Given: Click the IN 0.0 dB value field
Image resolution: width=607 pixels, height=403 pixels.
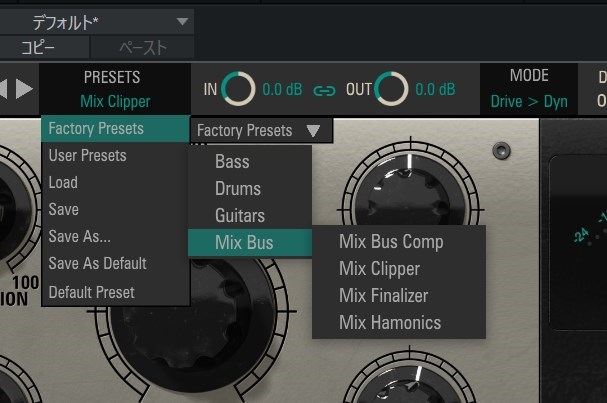Looking at the screenshot, I should 283,89.
